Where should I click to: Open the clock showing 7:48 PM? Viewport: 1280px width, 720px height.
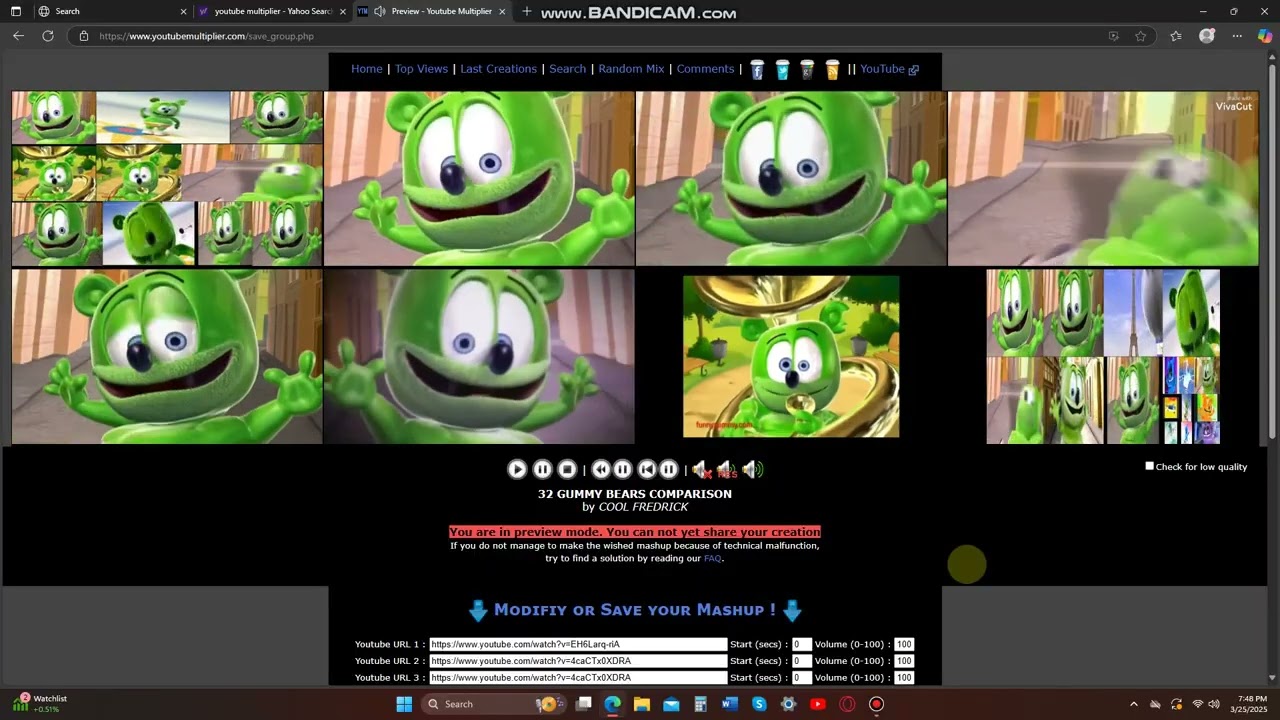point(1252,704)
